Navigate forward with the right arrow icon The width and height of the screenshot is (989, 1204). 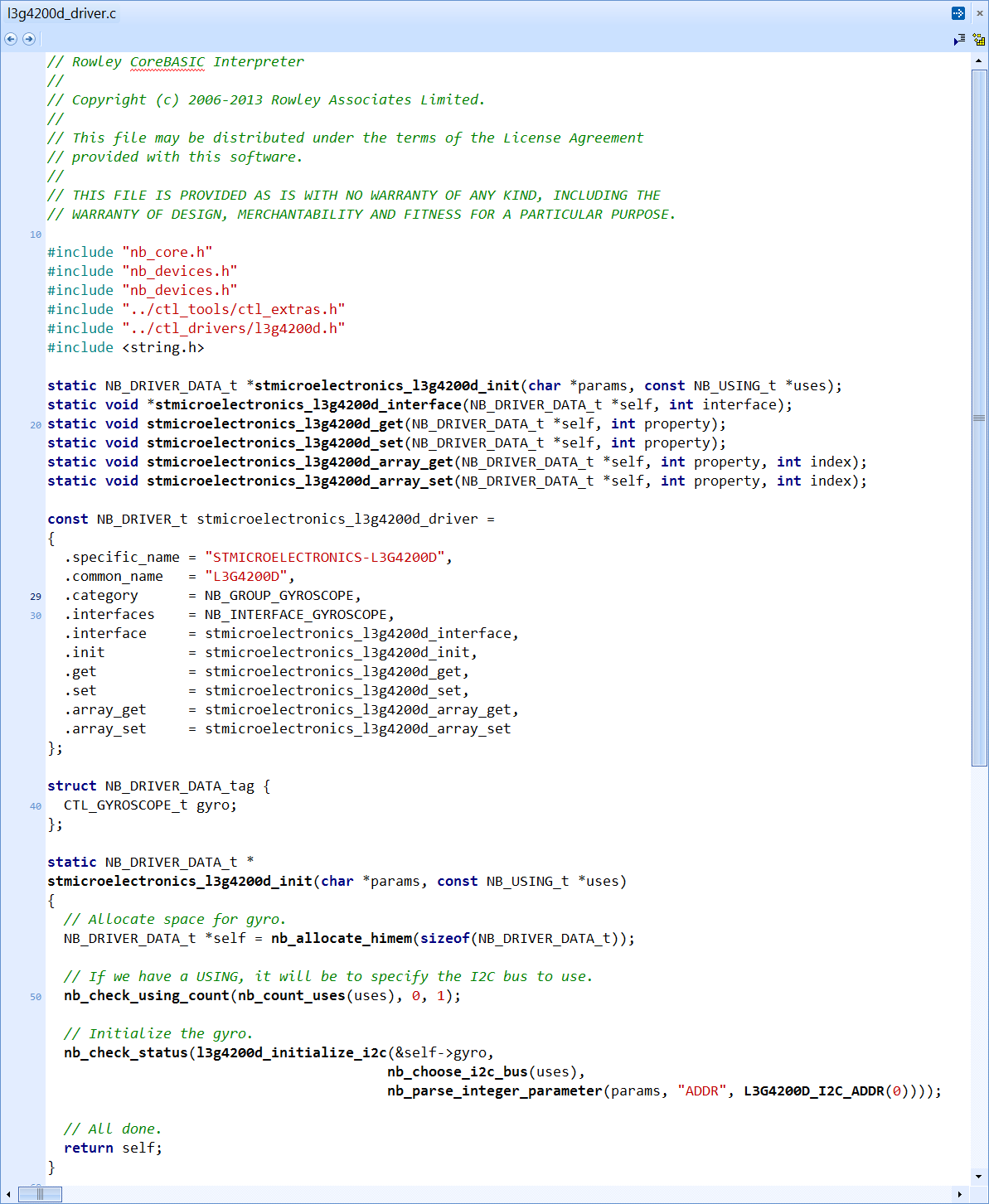point(29,39)
